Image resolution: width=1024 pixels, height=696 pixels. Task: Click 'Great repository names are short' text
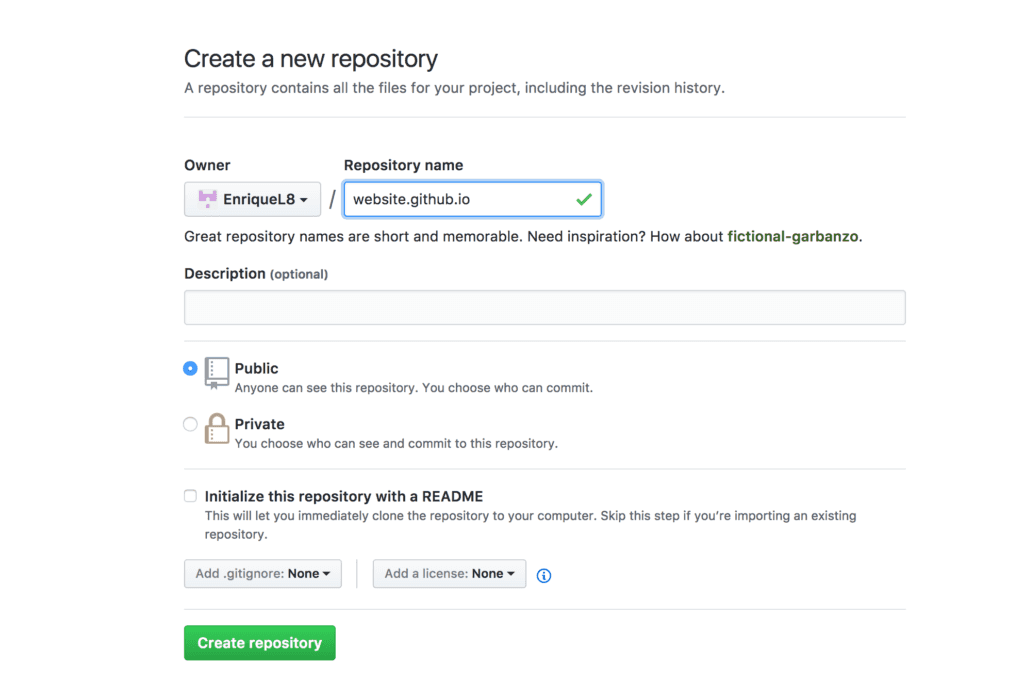523,236
